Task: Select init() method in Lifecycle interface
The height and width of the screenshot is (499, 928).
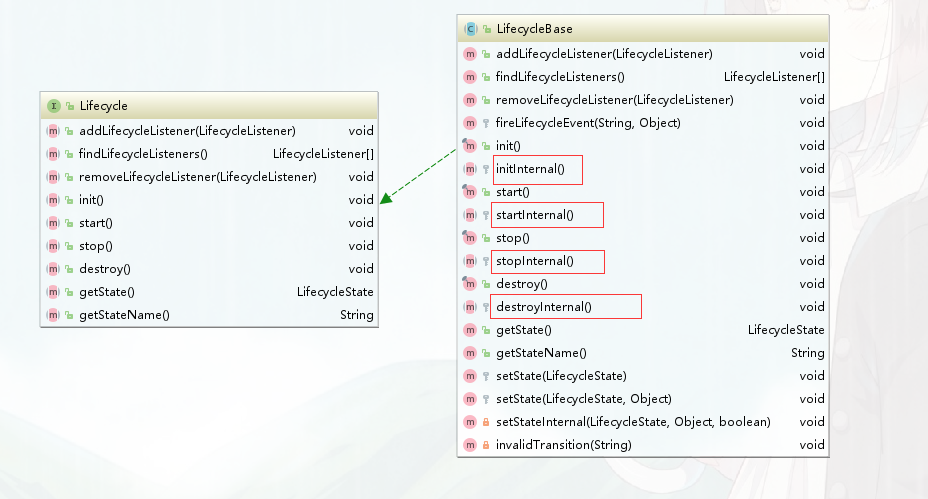Action: point(91,200)
